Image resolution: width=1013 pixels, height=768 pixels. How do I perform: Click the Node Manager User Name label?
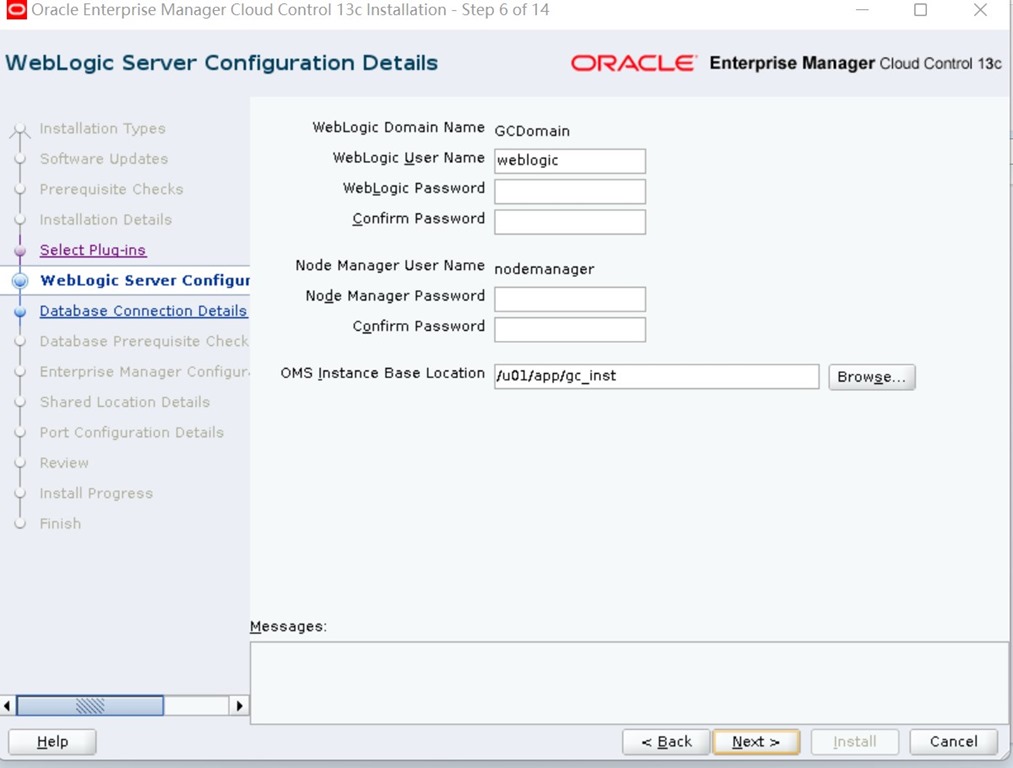click(390, 265)
